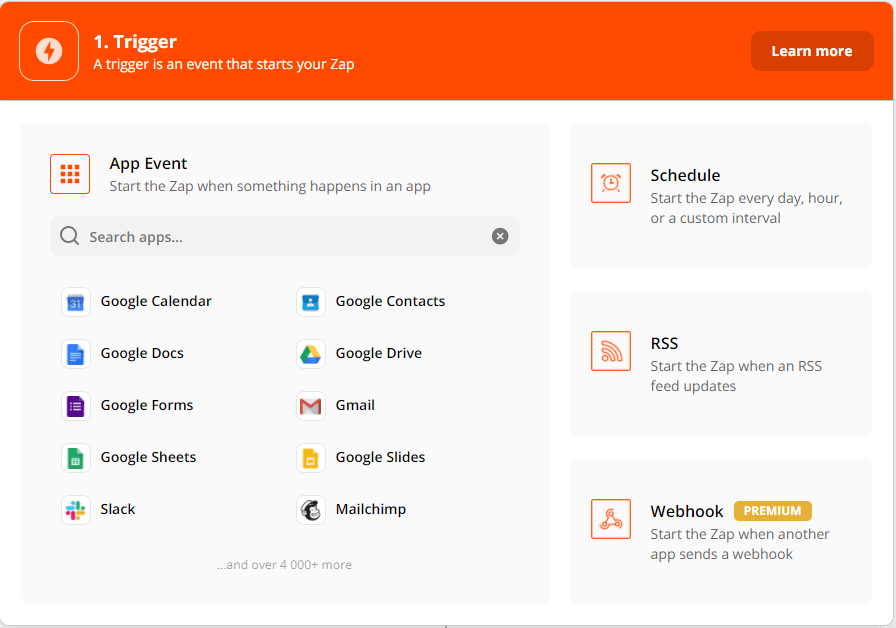Choose the Google Forms app label
896x628 pixels.
coord(147,405)
